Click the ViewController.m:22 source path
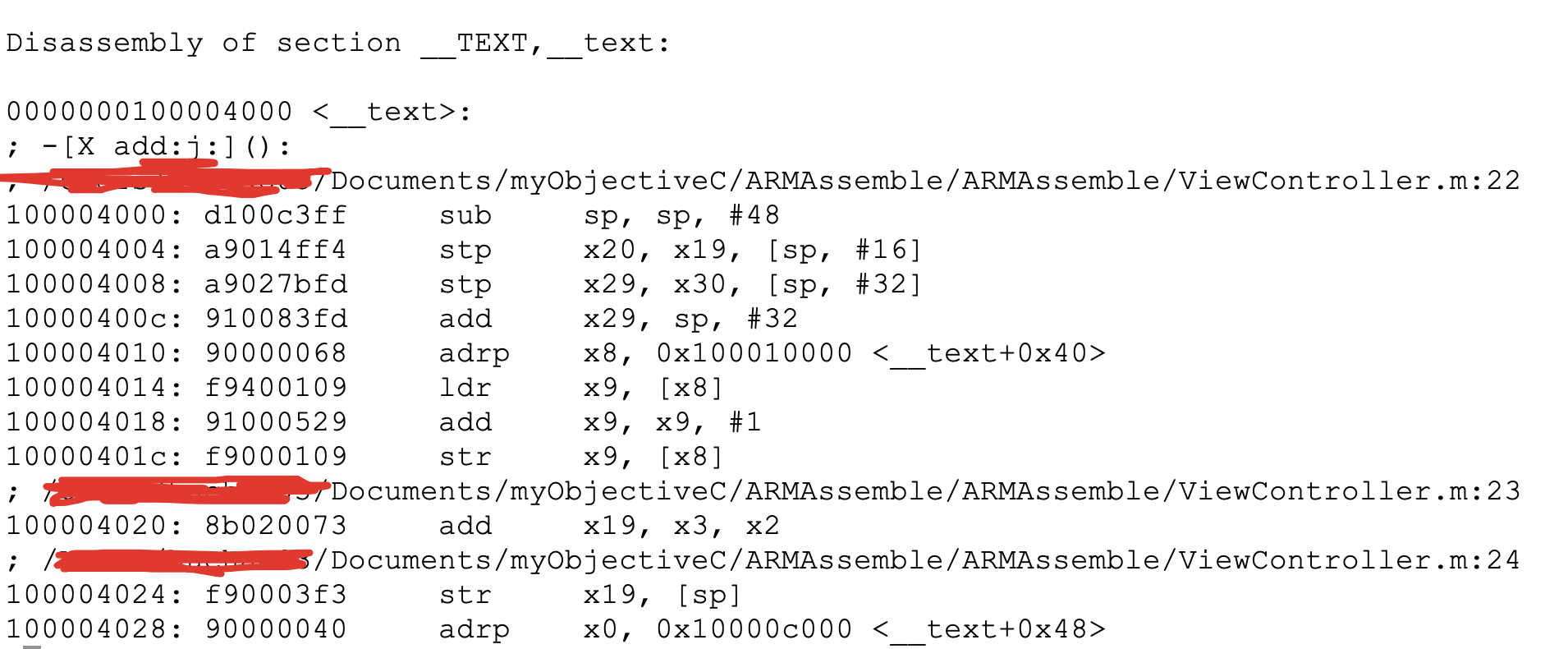 tap(924, 181)
